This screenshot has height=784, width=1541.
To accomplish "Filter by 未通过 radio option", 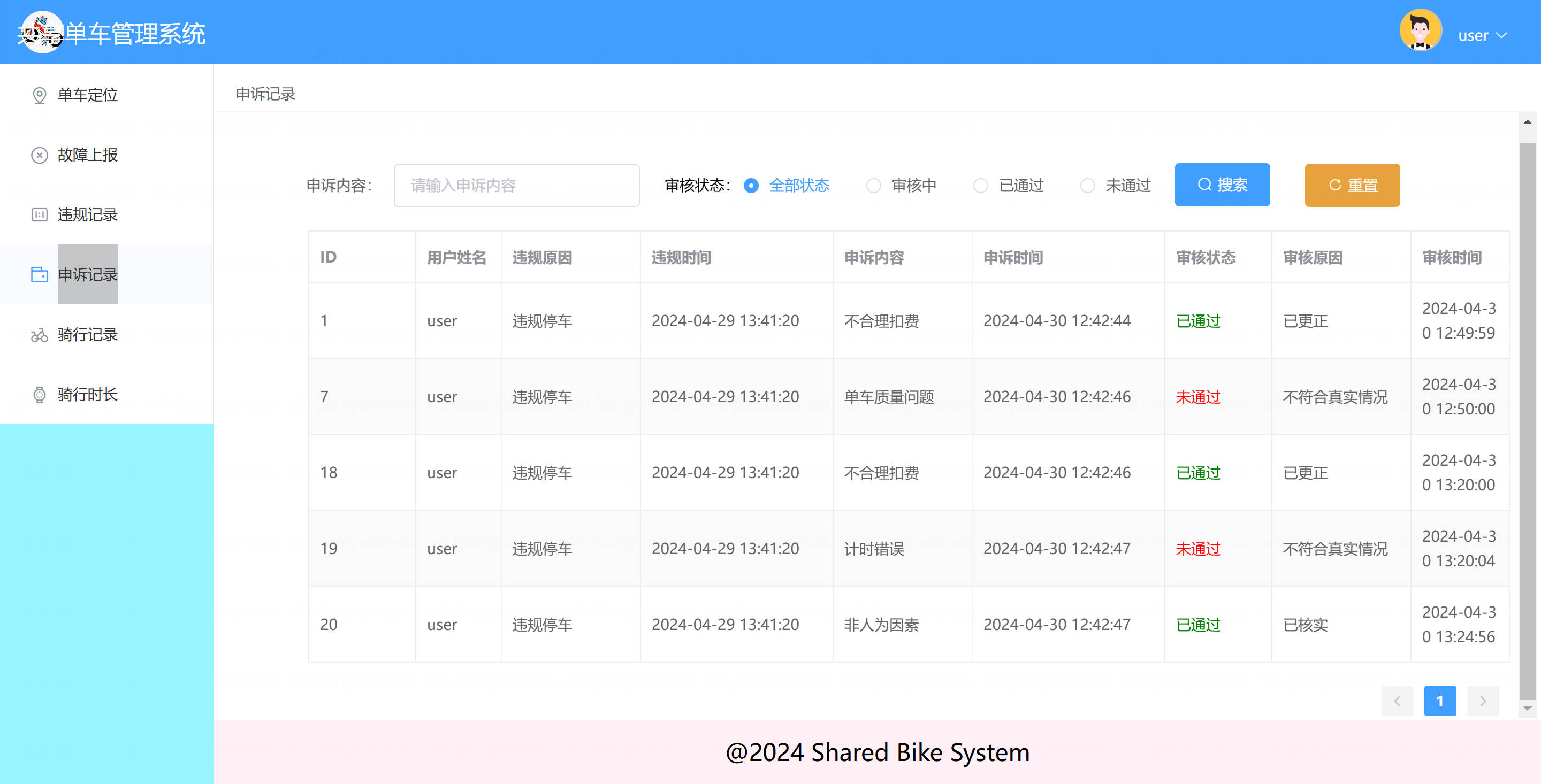I will [1088, 186].
